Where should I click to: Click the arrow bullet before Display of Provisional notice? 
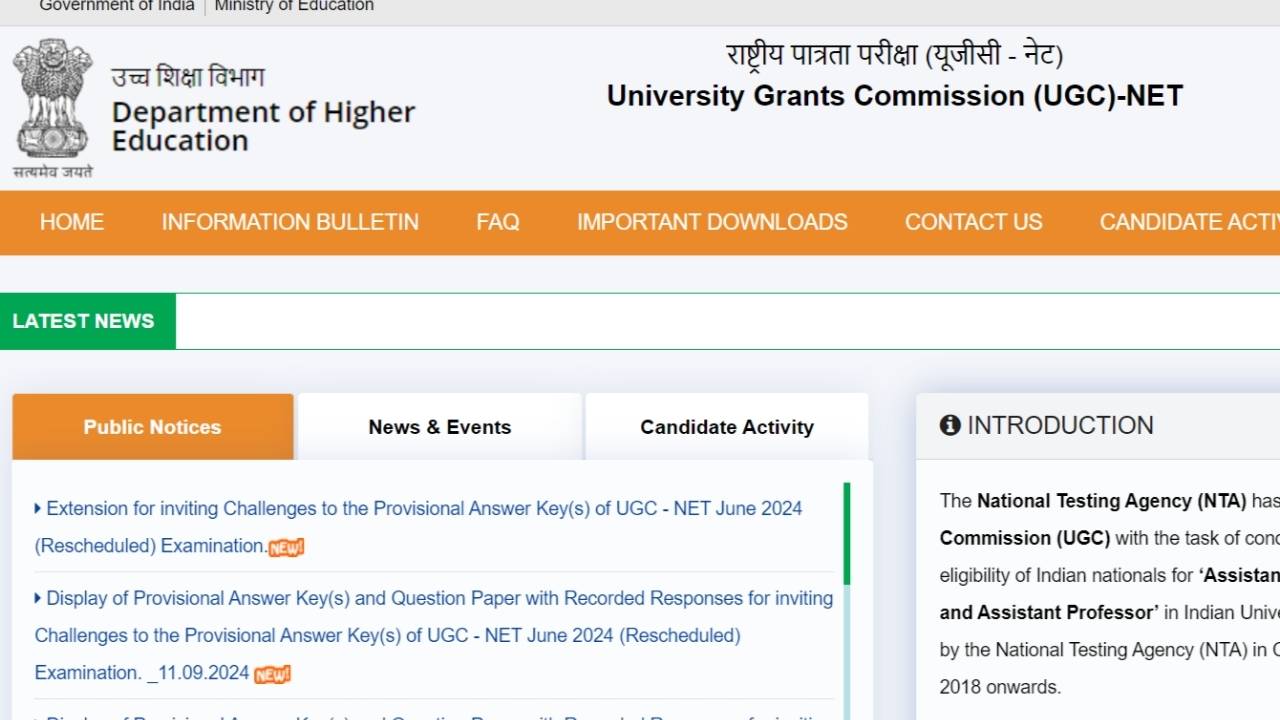coord(38,598)
